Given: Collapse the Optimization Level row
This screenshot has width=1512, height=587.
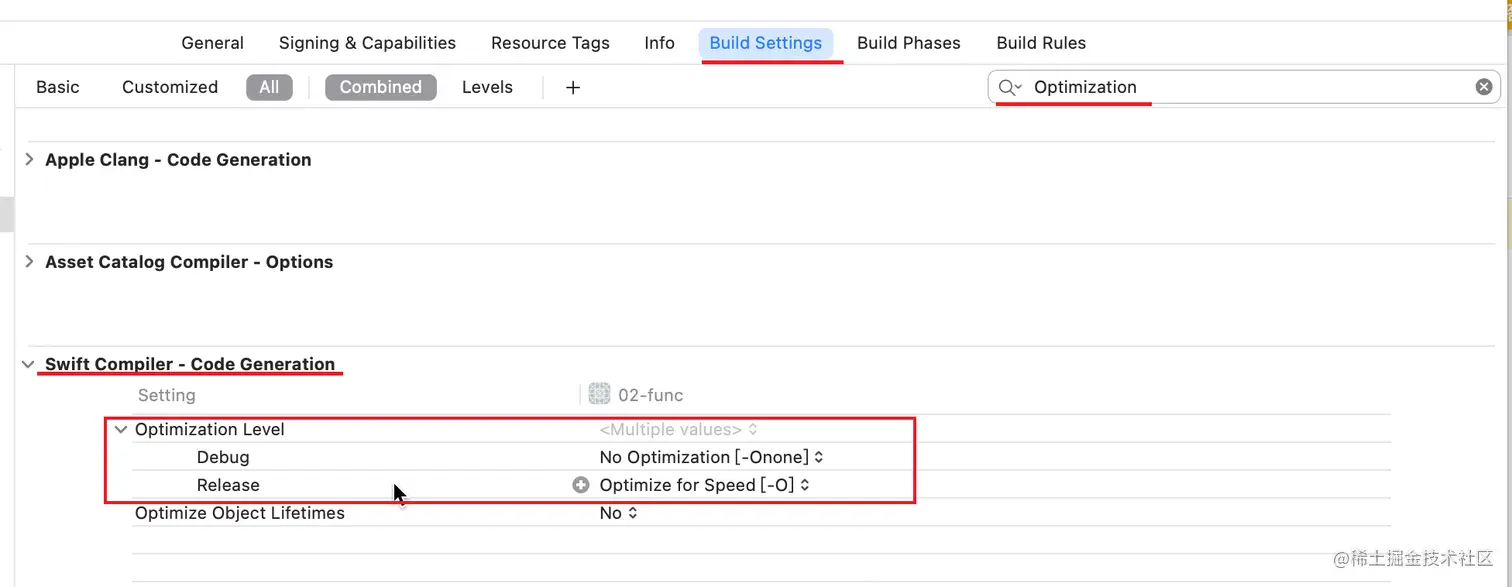Looking at the screenshot, I should 121,429.
